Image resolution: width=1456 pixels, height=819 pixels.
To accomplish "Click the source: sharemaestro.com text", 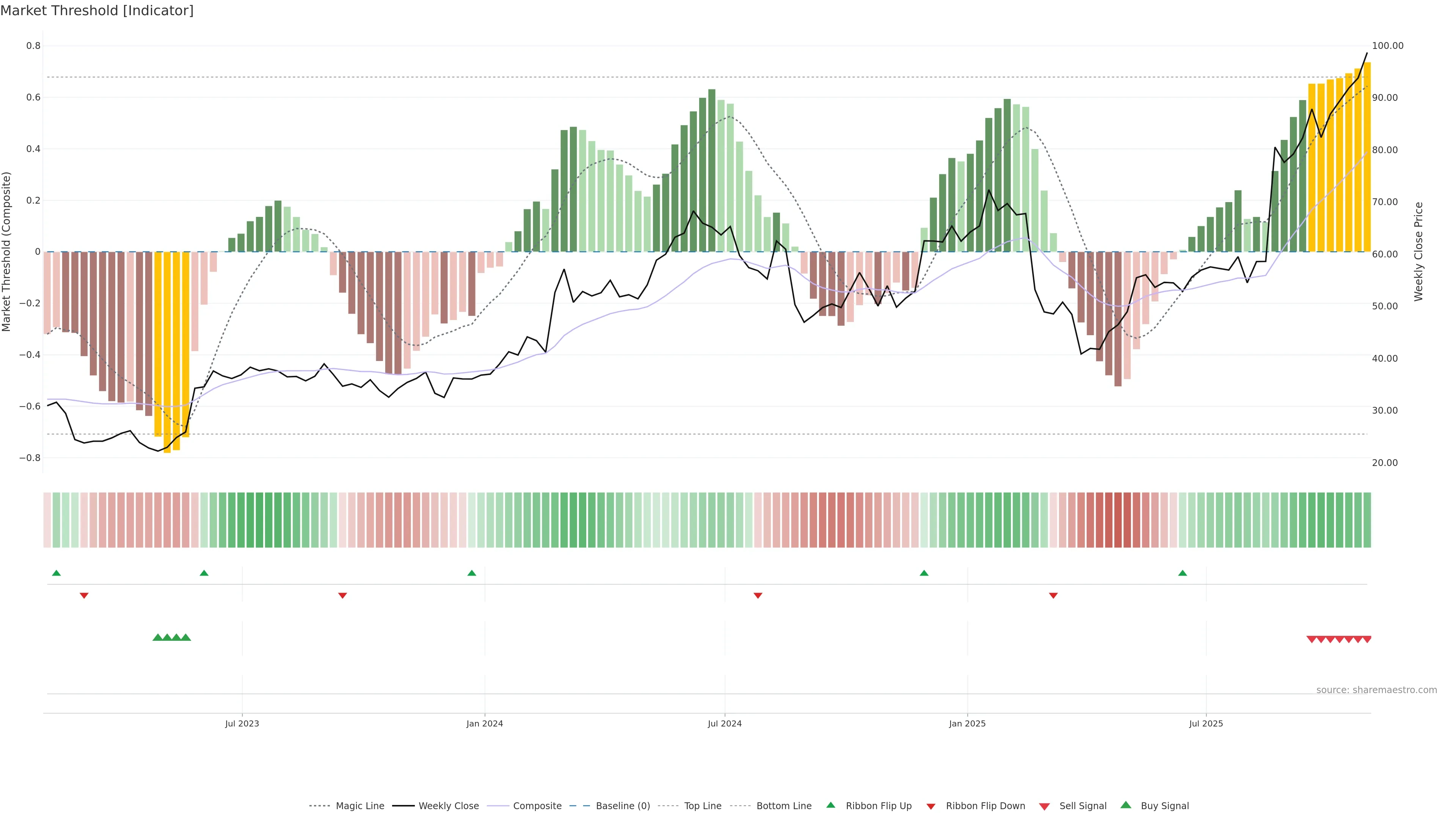I will [1376, 690].
